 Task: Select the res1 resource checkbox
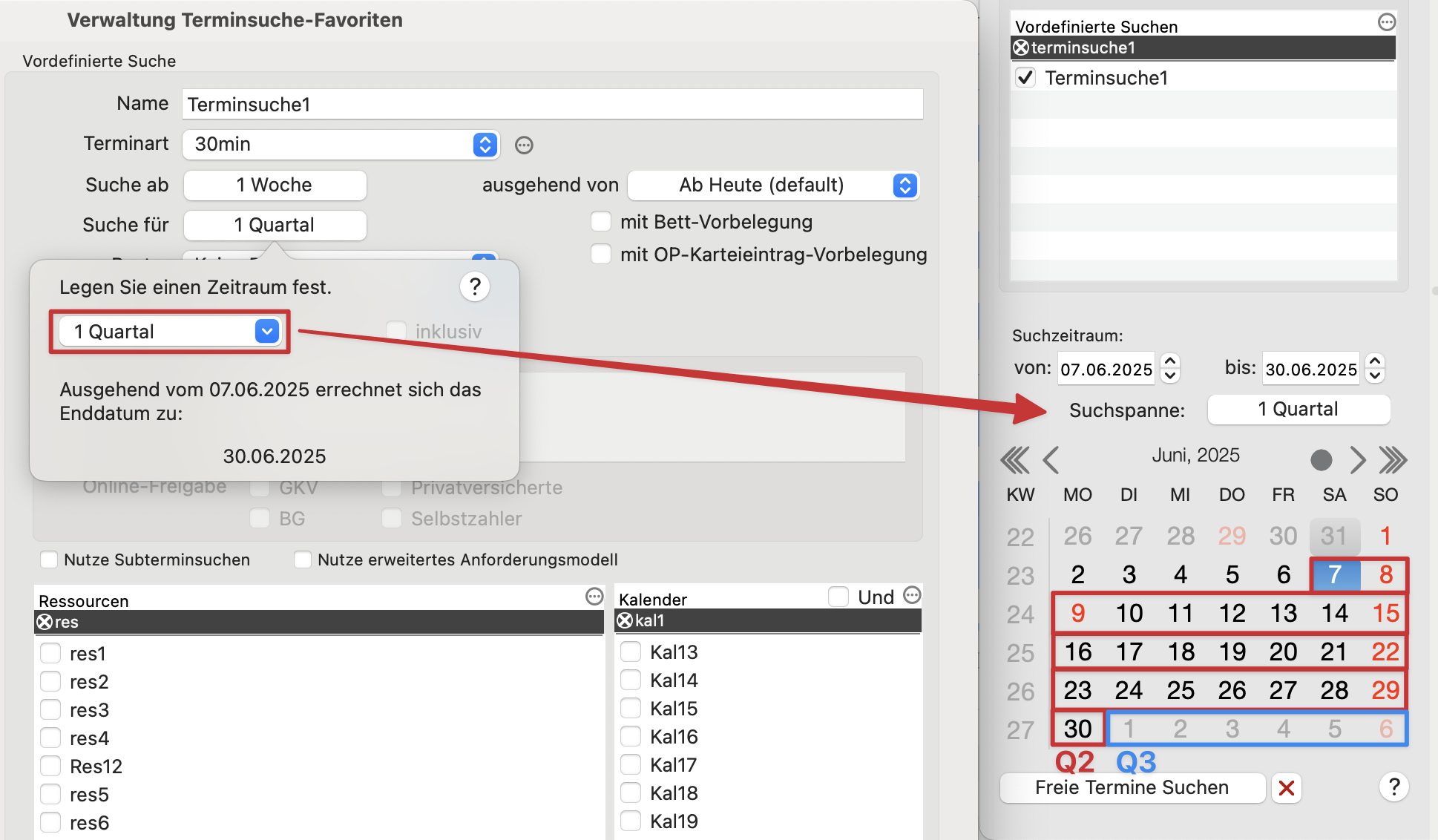tap(50, 653)
